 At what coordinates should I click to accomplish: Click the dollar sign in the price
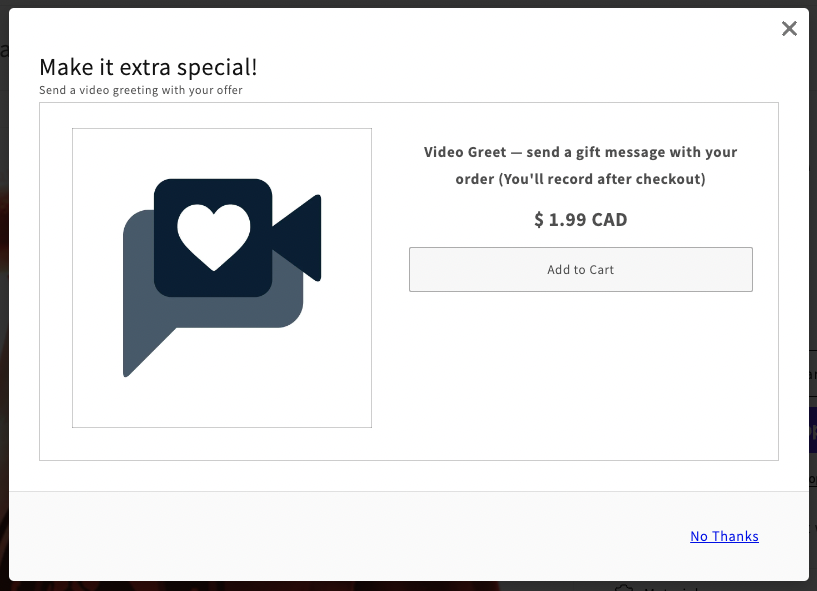coord(539,219)
